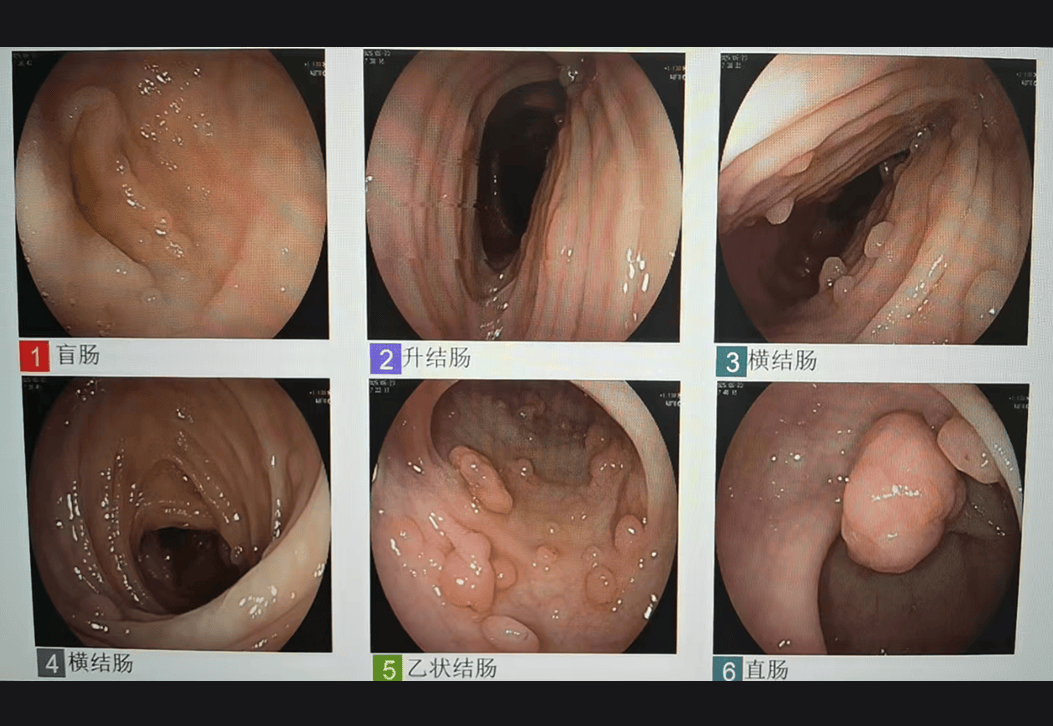Click the gray number 4 badge
Viewport: 1053px width, 726px height.
pyautogui.click(x=52, y=663)
